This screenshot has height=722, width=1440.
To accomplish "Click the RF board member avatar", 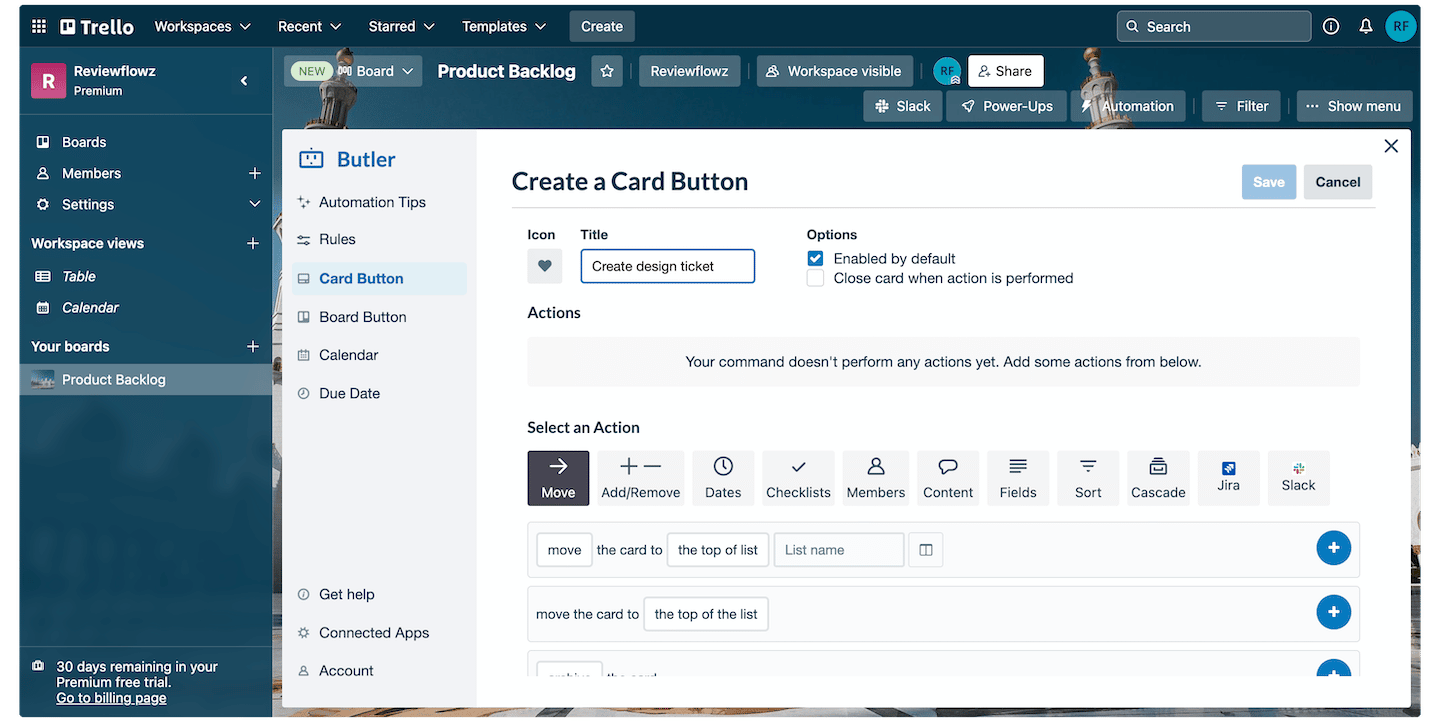I will pos(947,71).
